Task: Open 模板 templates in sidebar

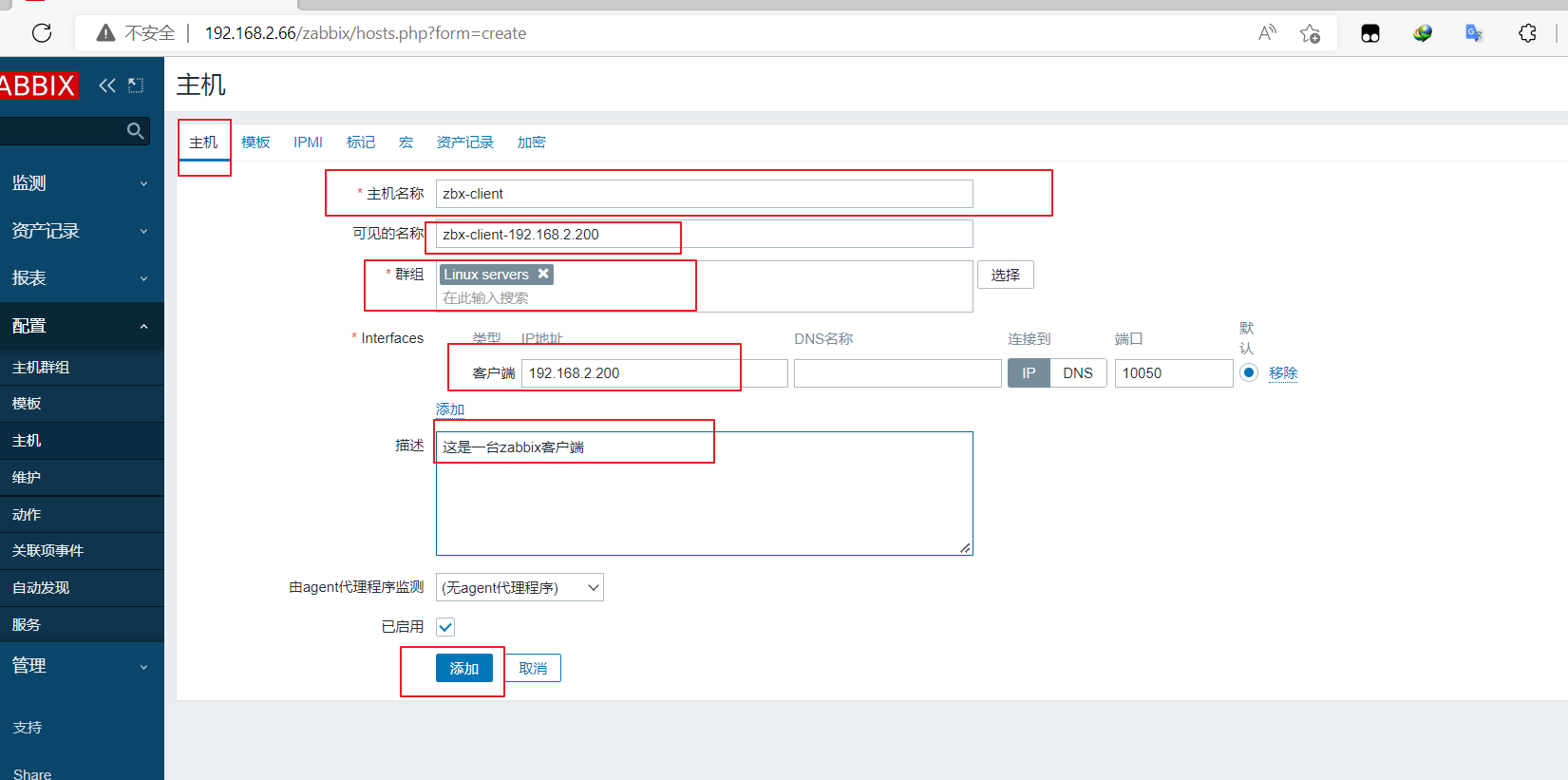Action: tap(82, 404)
